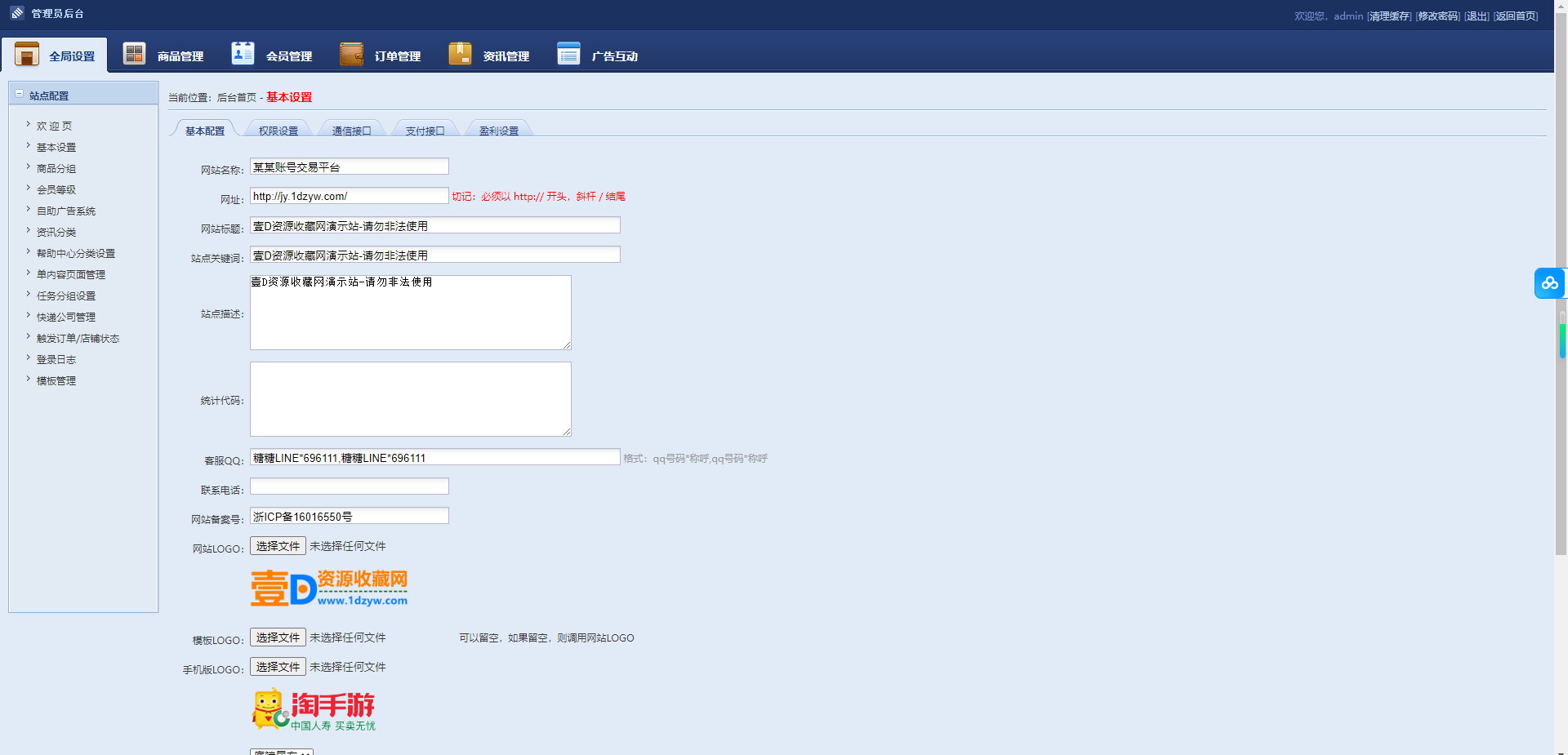Choose file for 手机版LOGO
Screen dimensions: 1568x755
pos(278,667)
